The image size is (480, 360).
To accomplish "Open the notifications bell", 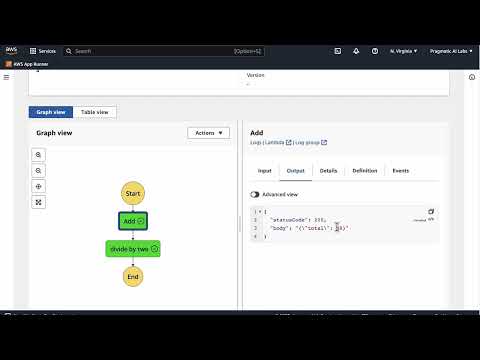I will (x=356, y=51).
